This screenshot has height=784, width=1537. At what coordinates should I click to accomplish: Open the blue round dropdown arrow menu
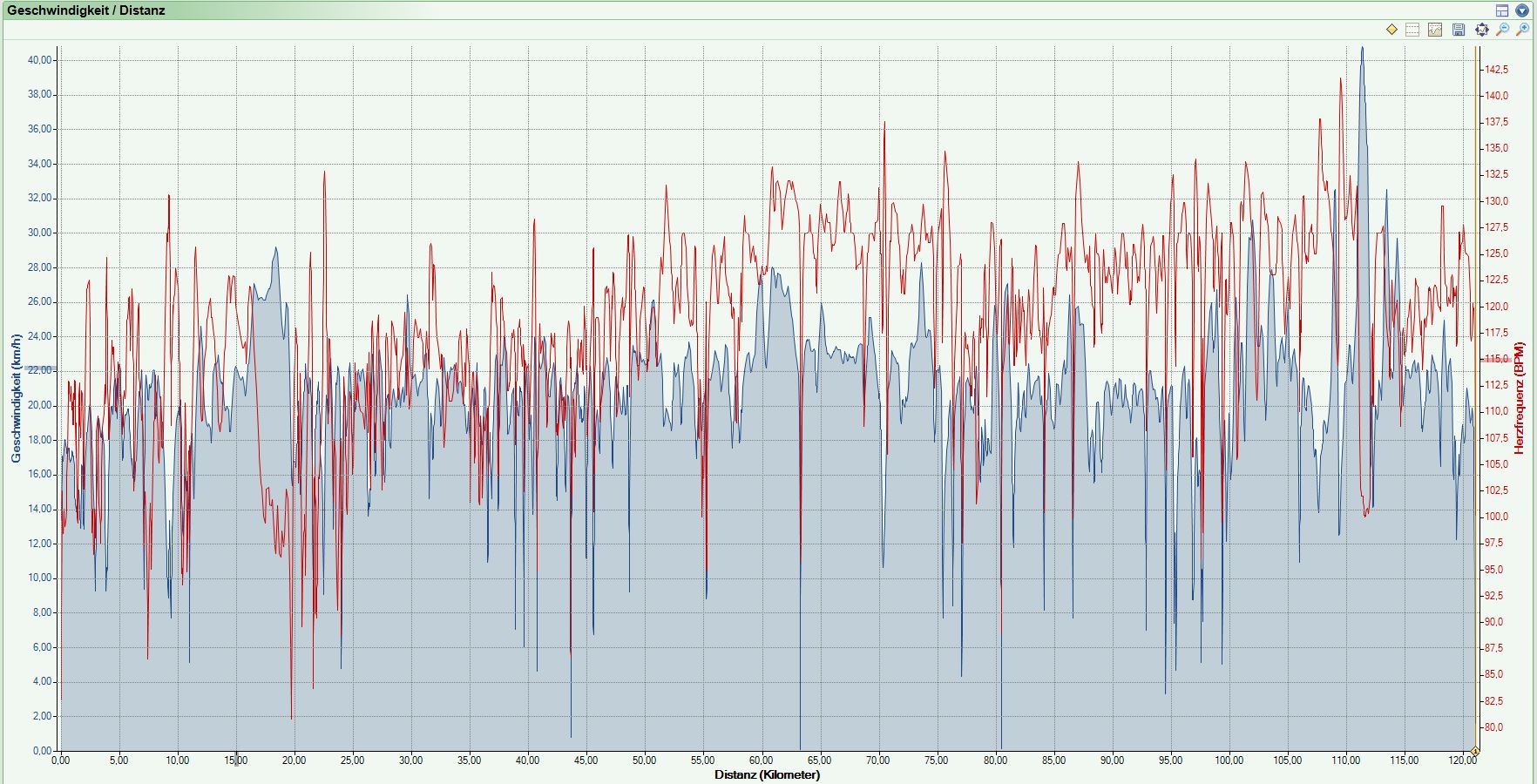click(1522, 10)
